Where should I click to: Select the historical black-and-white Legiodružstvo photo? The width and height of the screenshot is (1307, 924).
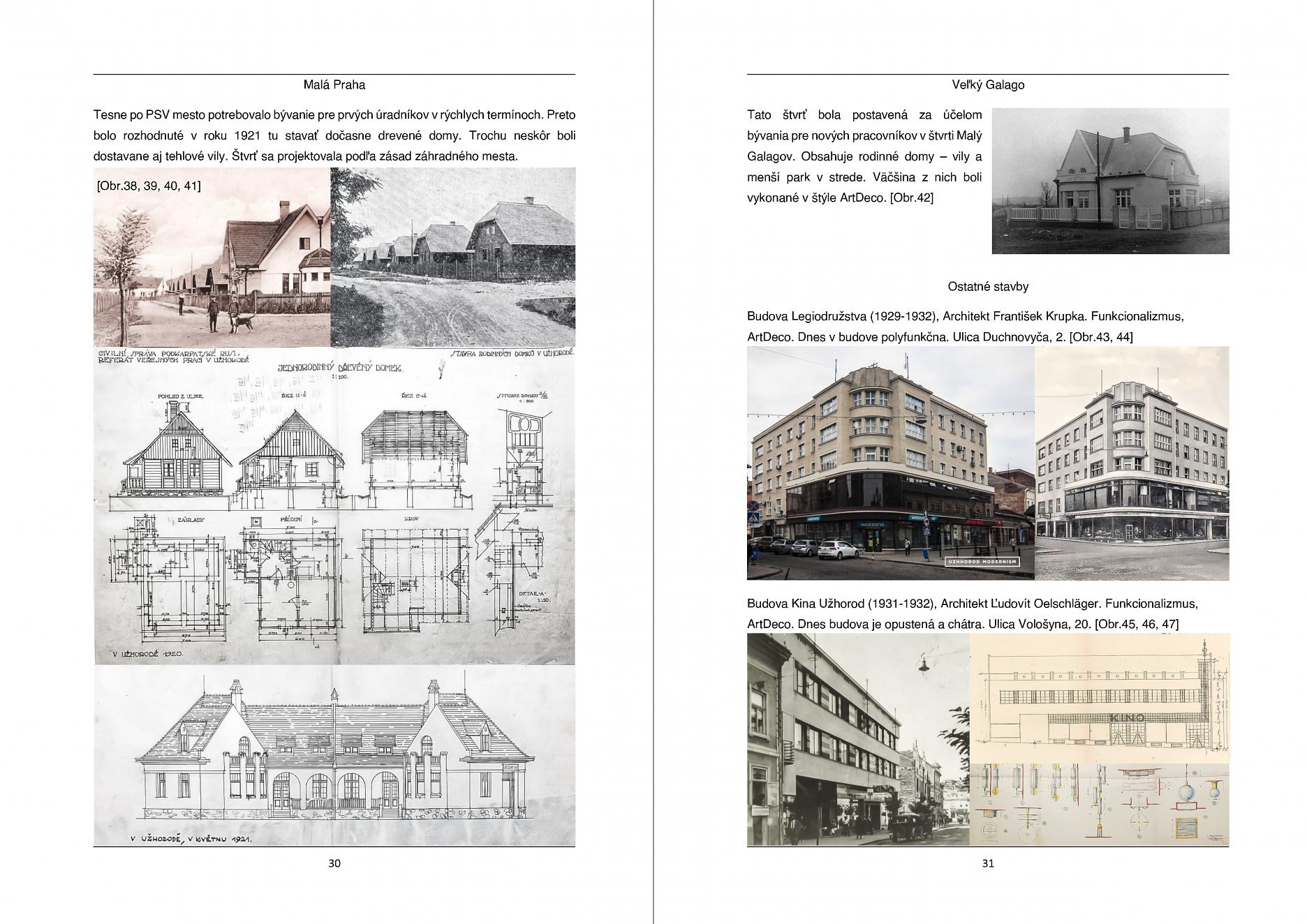tap(1131, 463)
